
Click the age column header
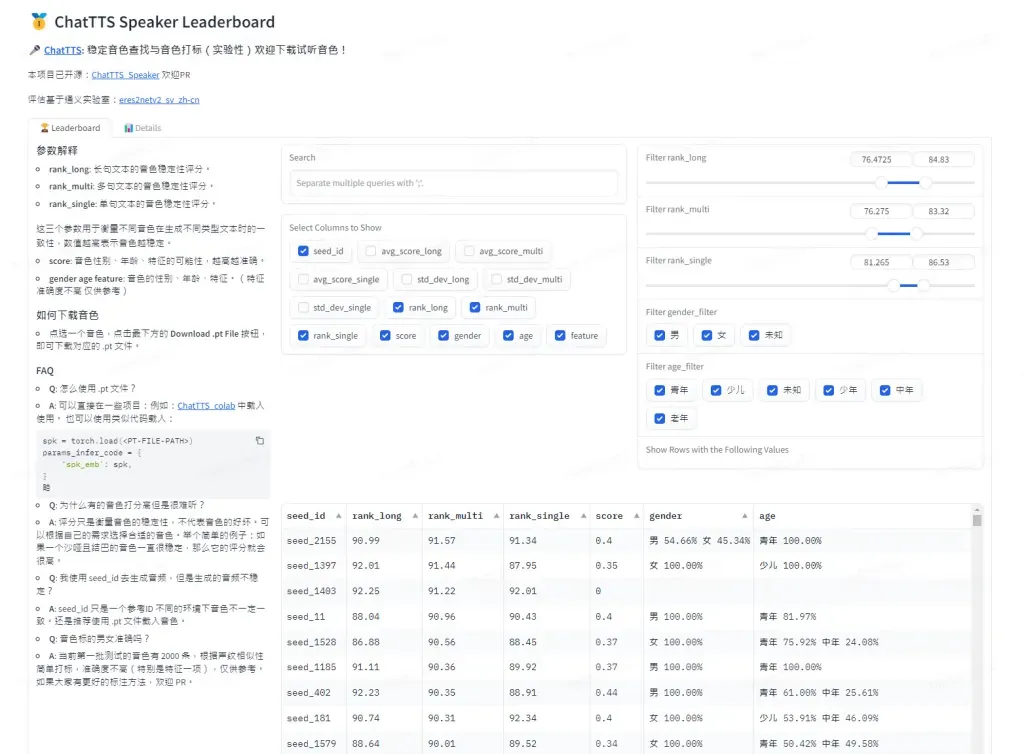[862, 516]
